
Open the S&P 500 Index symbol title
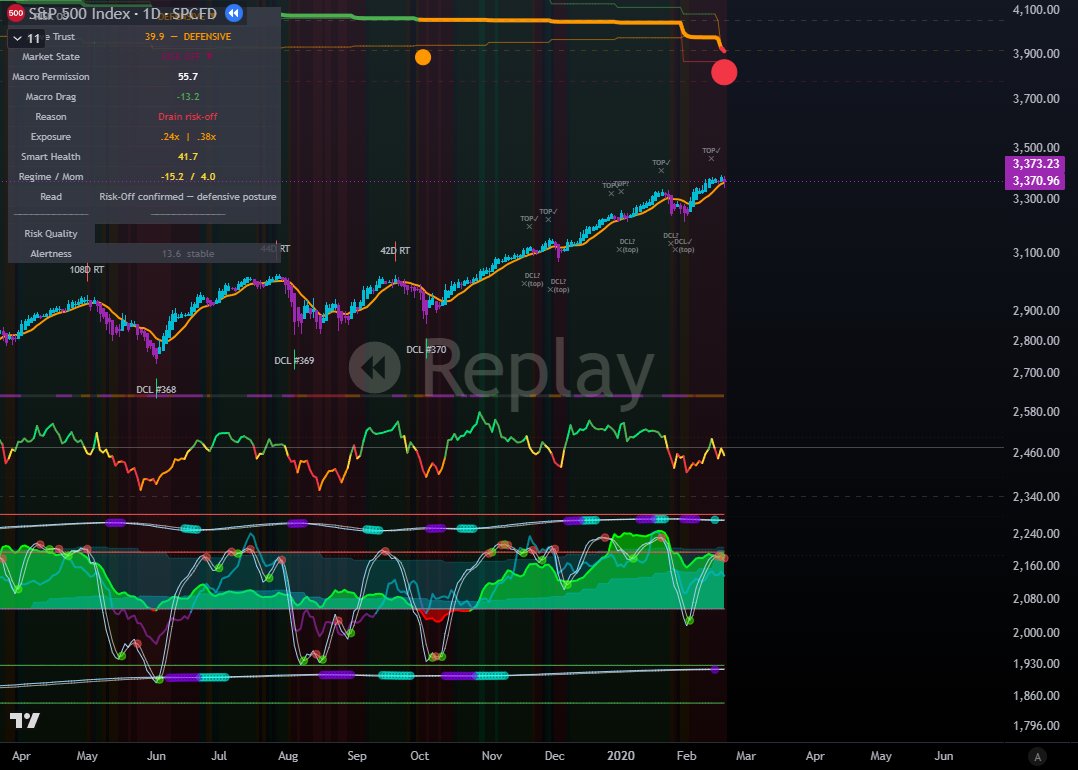[x=122, y=14]
